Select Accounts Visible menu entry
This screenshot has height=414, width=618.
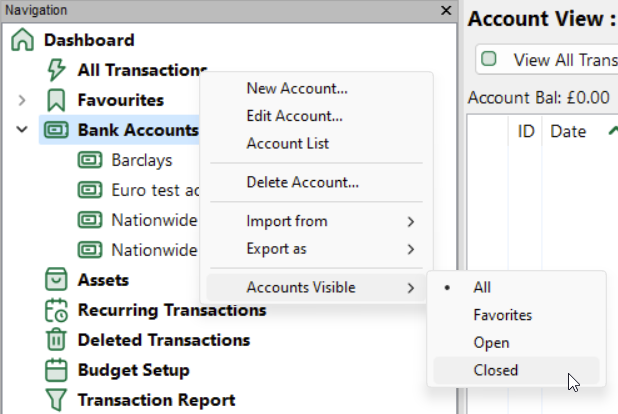pyautogui.click(x=316, y=287)
